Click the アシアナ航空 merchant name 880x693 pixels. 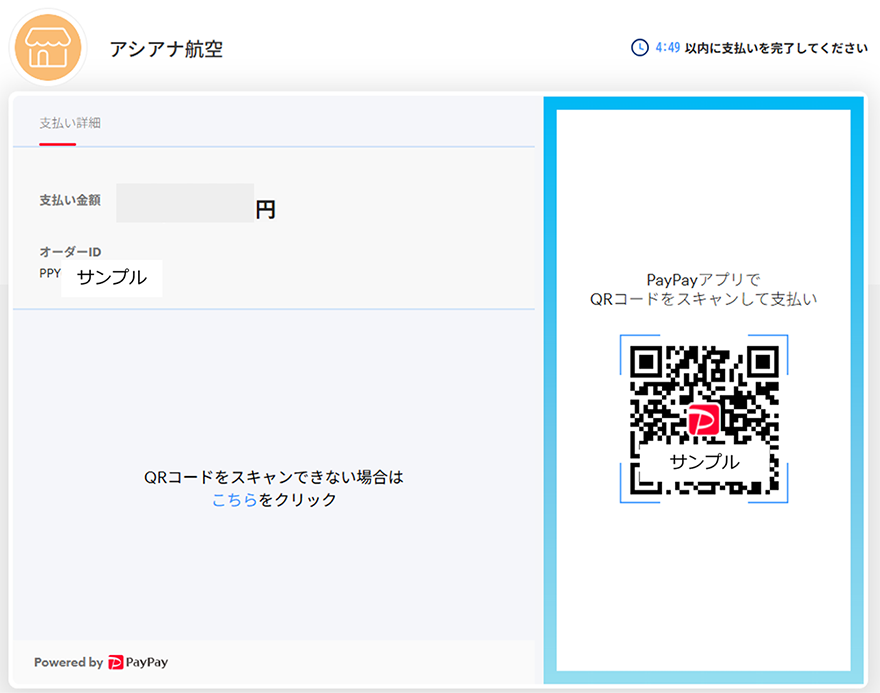tap(166, 49)
